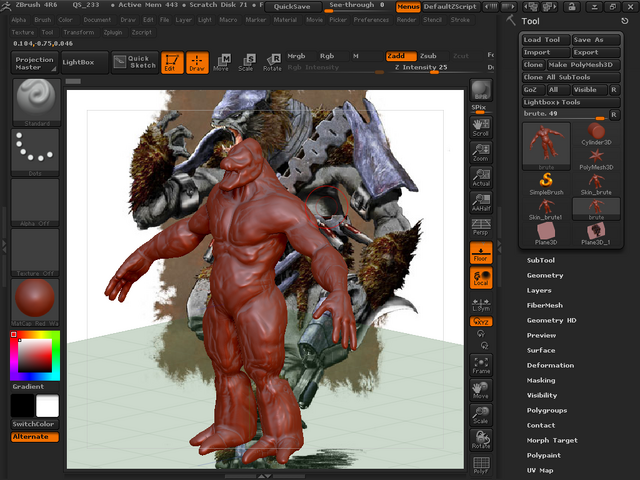
Task: Set canvas to Actual size
Action: tap(481, 177)
